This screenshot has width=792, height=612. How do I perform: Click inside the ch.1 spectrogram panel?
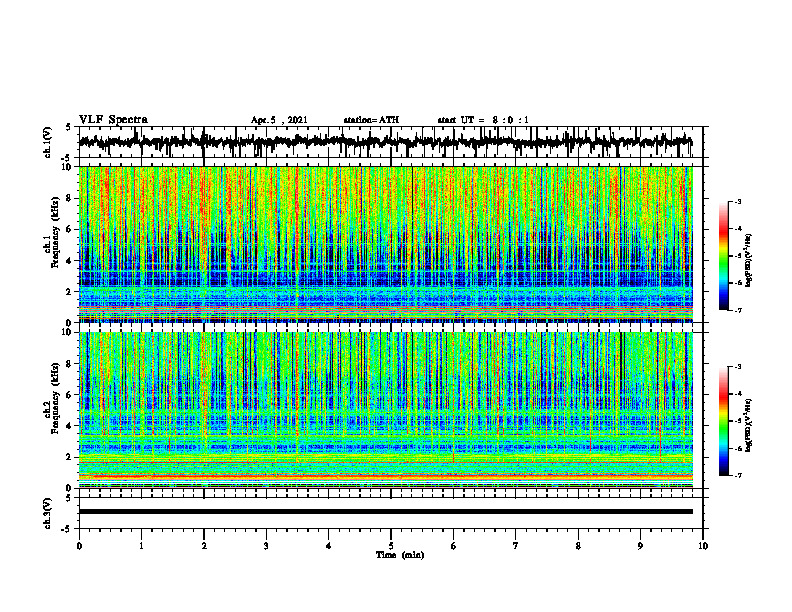point(385,244)
